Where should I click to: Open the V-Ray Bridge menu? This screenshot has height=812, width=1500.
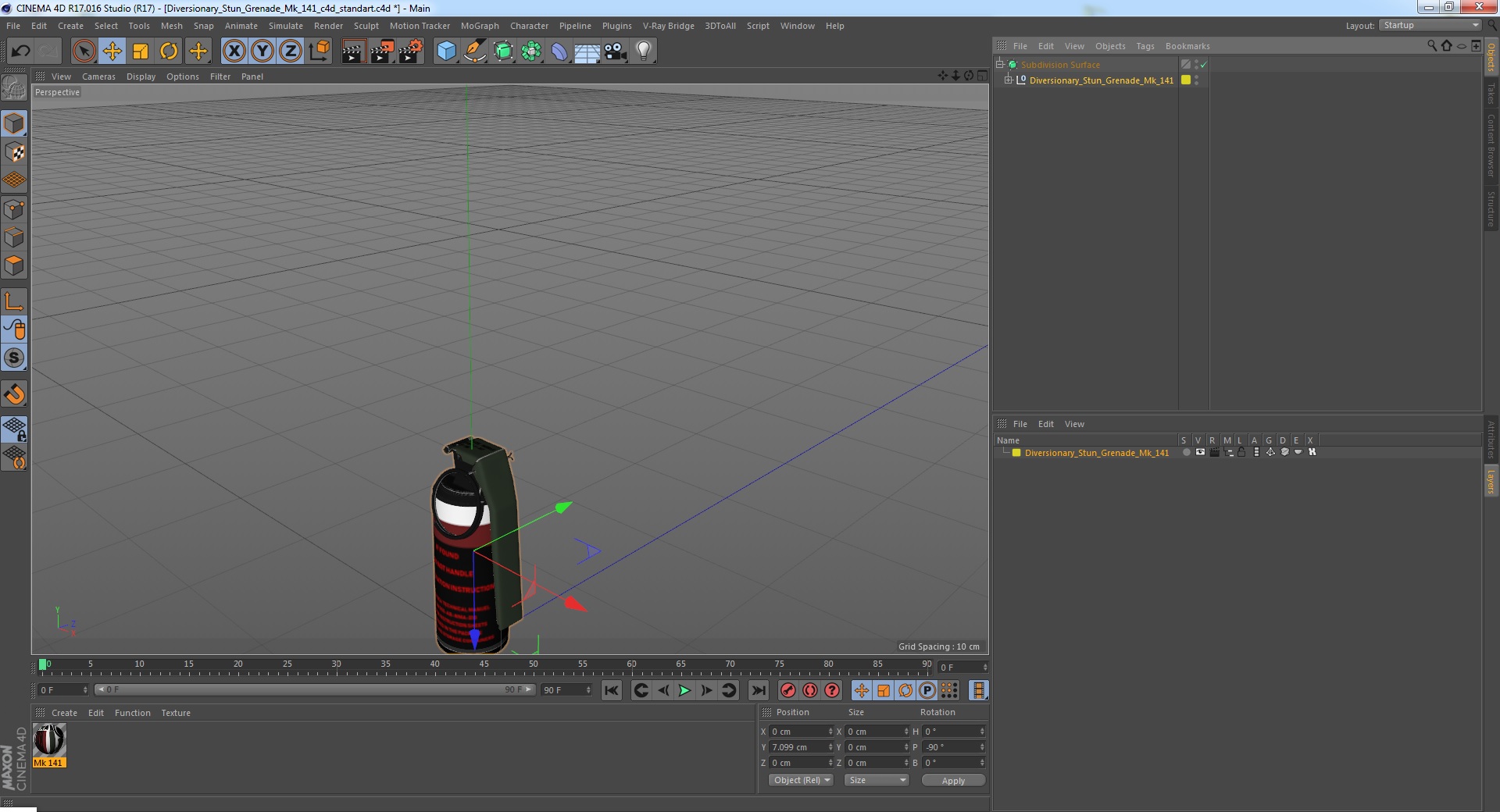click(669, 26)
